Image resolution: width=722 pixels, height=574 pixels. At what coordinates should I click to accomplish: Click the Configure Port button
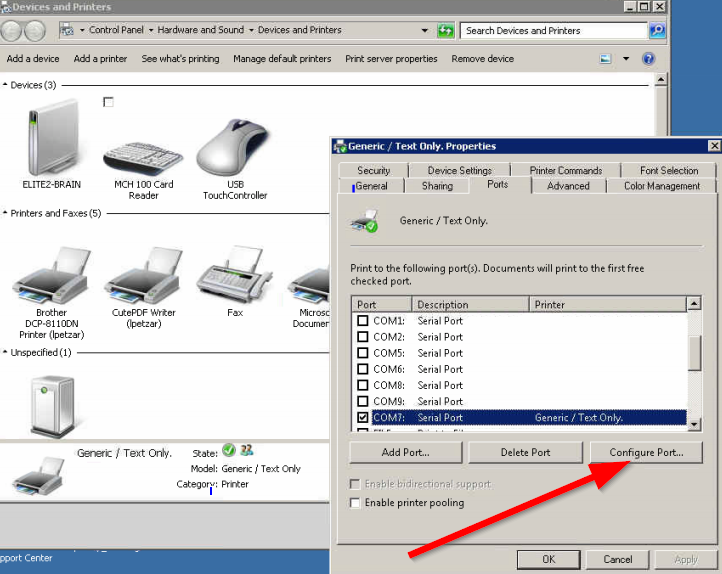click(x=646, y=452)
